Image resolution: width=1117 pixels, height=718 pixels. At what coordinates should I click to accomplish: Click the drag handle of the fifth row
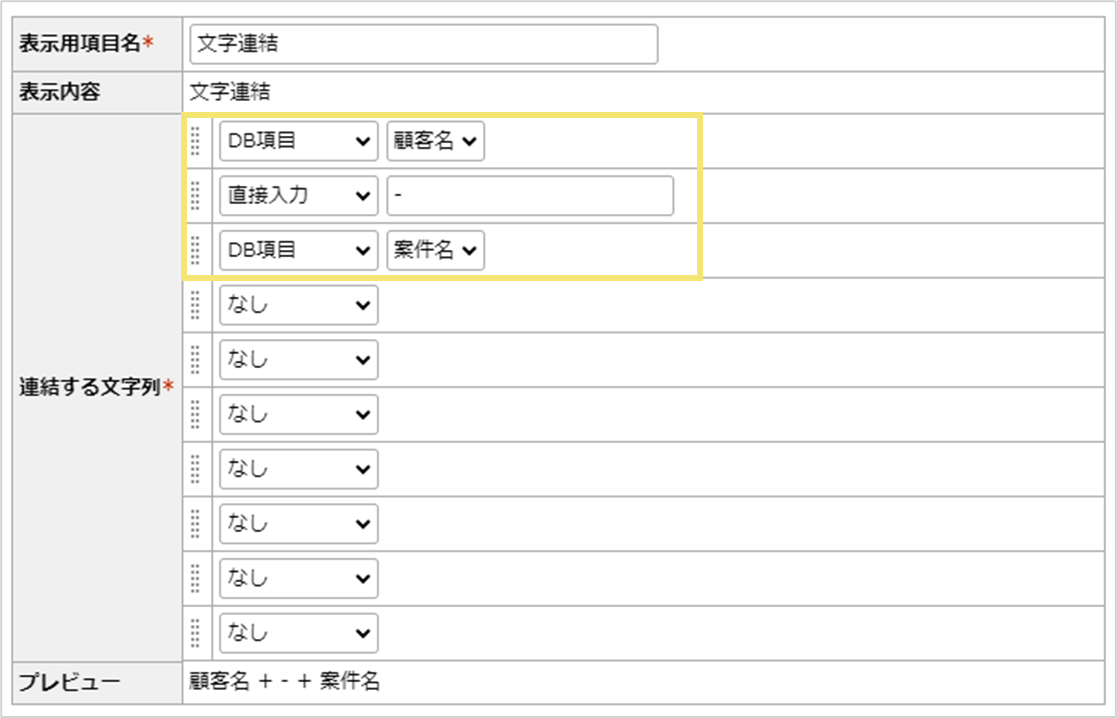pyautogui.click(x=196, y=359)
